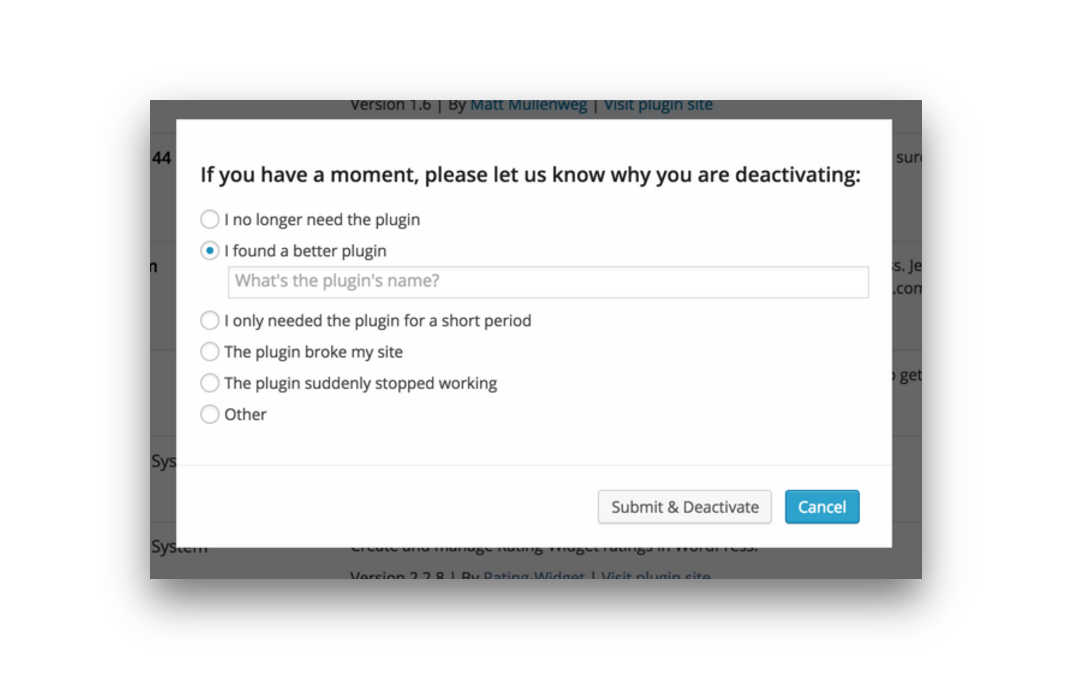Screen dimensions: 1072x679
Task: Pick the "only needed for a short period" radio button
Action: (209, 321)
